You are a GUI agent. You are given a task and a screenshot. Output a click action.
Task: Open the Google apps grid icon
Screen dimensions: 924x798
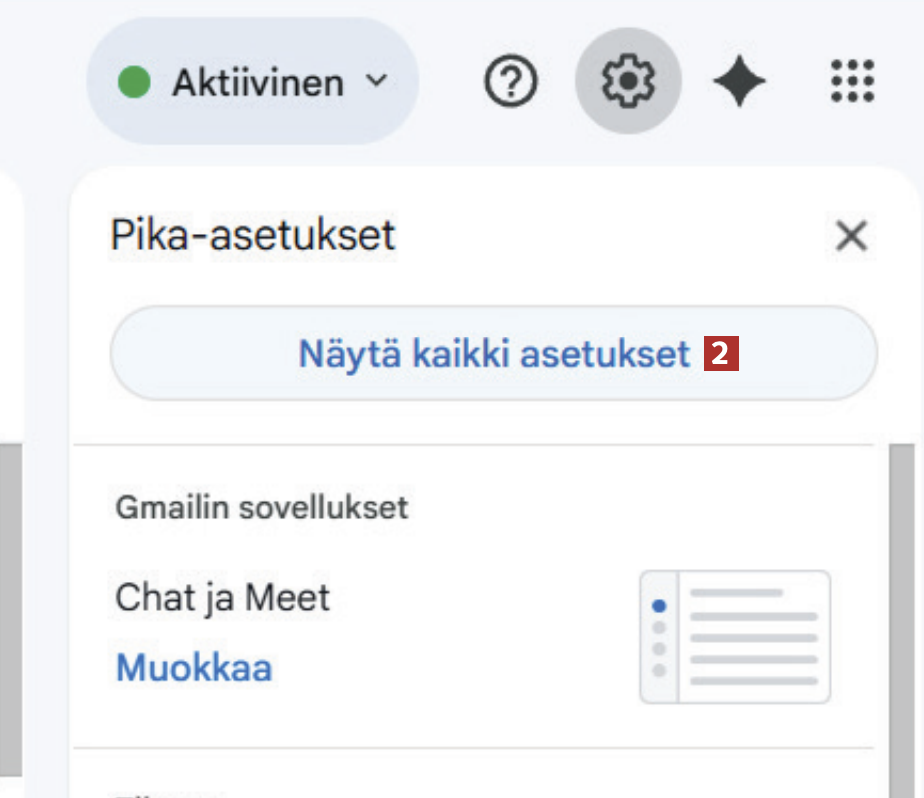[x=853, y=81]
